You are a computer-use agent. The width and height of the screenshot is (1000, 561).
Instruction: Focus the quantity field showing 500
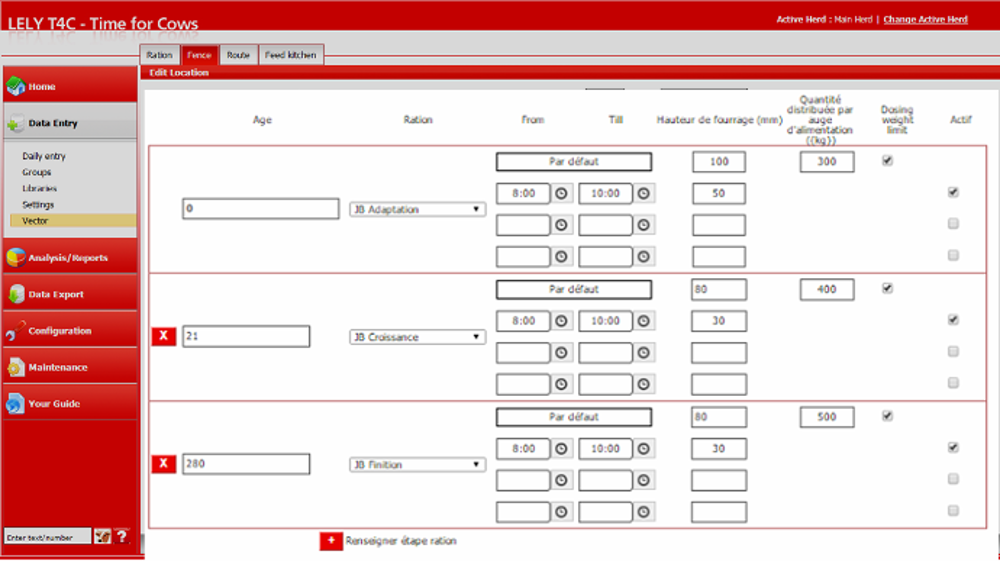coord(827,416)
